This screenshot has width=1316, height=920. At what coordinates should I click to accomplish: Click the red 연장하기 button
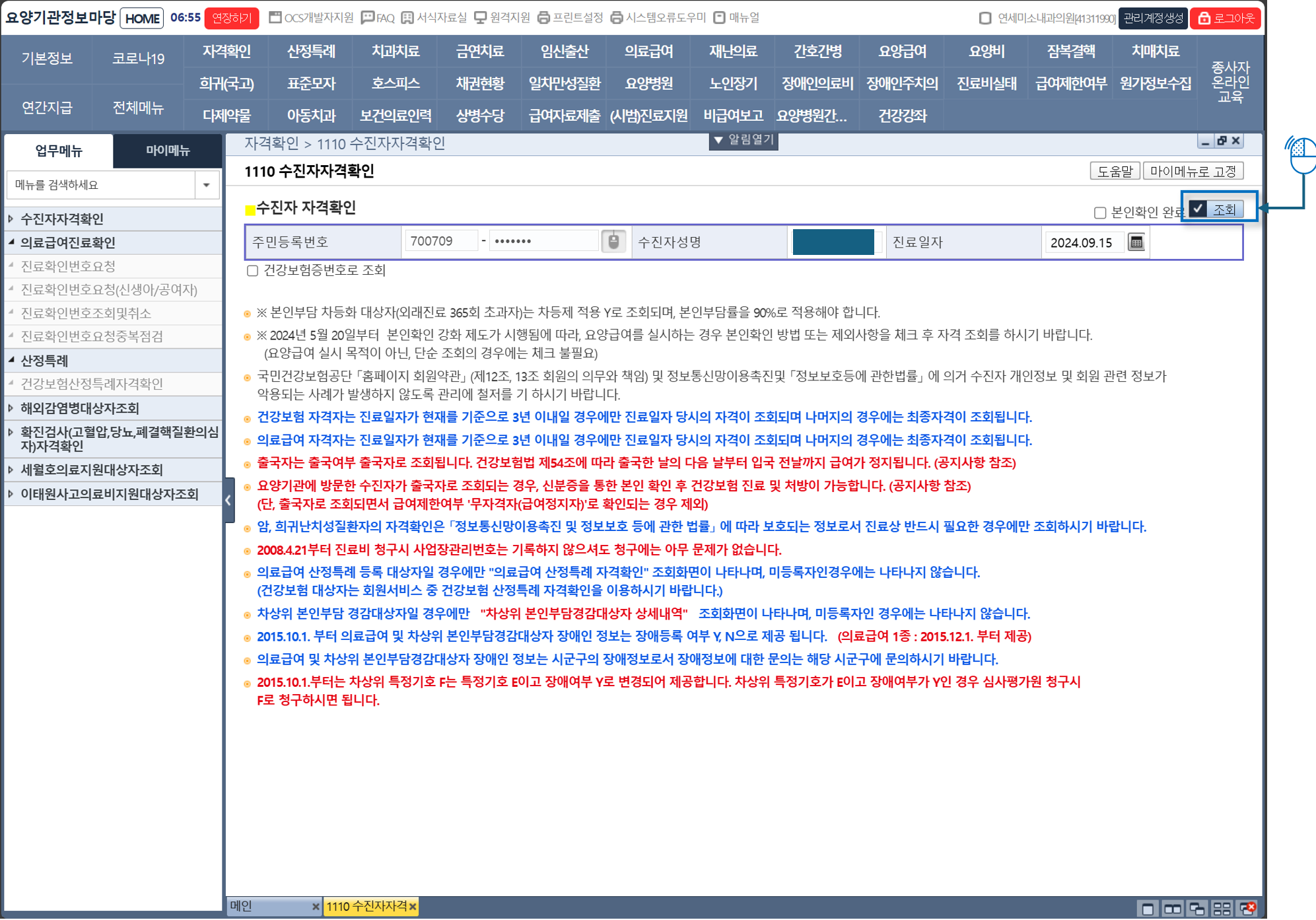231,18
